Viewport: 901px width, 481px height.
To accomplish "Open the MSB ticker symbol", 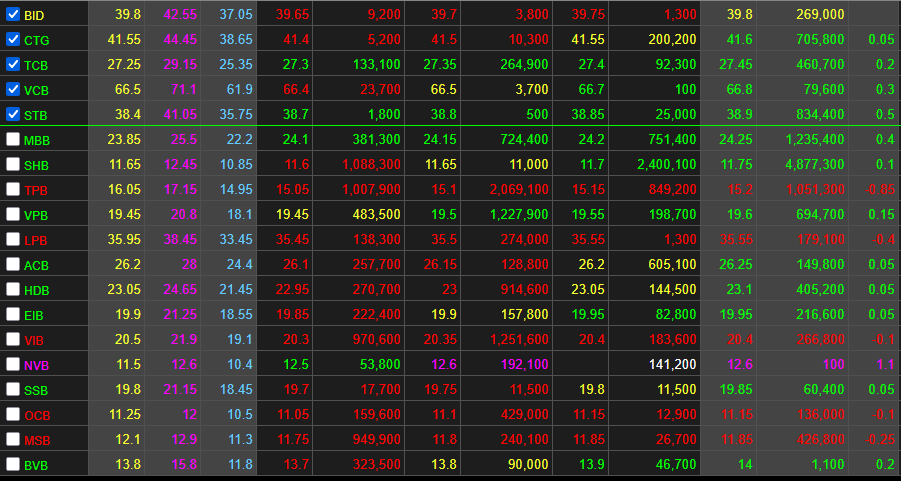I will coord(37,441).
